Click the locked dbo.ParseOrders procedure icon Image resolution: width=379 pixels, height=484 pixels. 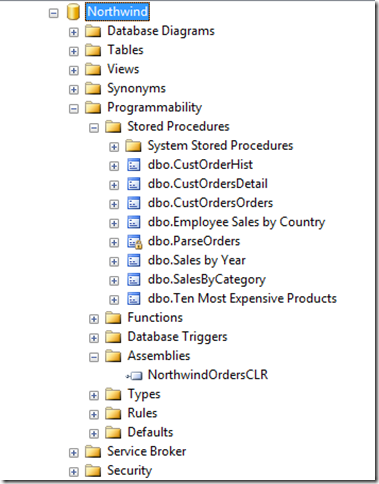coord(135,242)
